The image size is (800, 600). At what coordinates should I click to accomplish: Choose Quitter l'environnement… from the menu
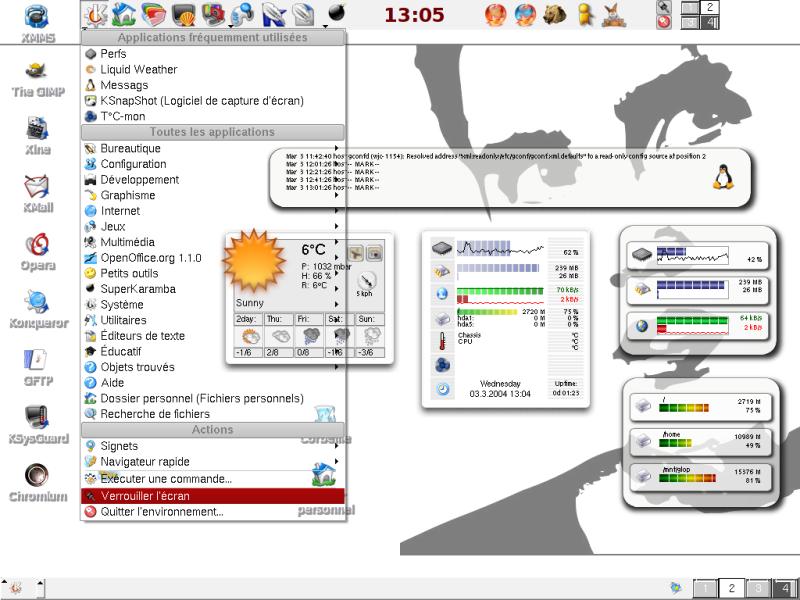pyautogui.click(x=213, y=512)
